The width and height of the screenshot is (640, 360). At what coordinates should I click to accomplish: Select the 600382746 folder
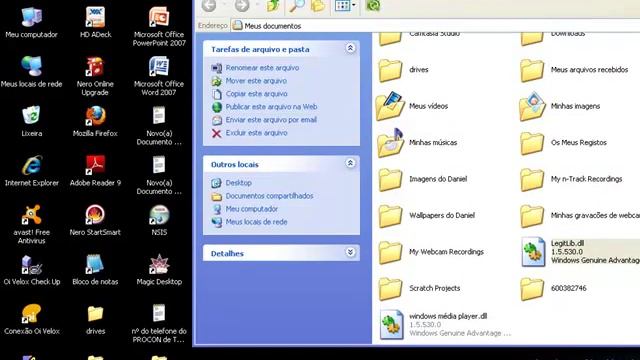tap(553, 288)
